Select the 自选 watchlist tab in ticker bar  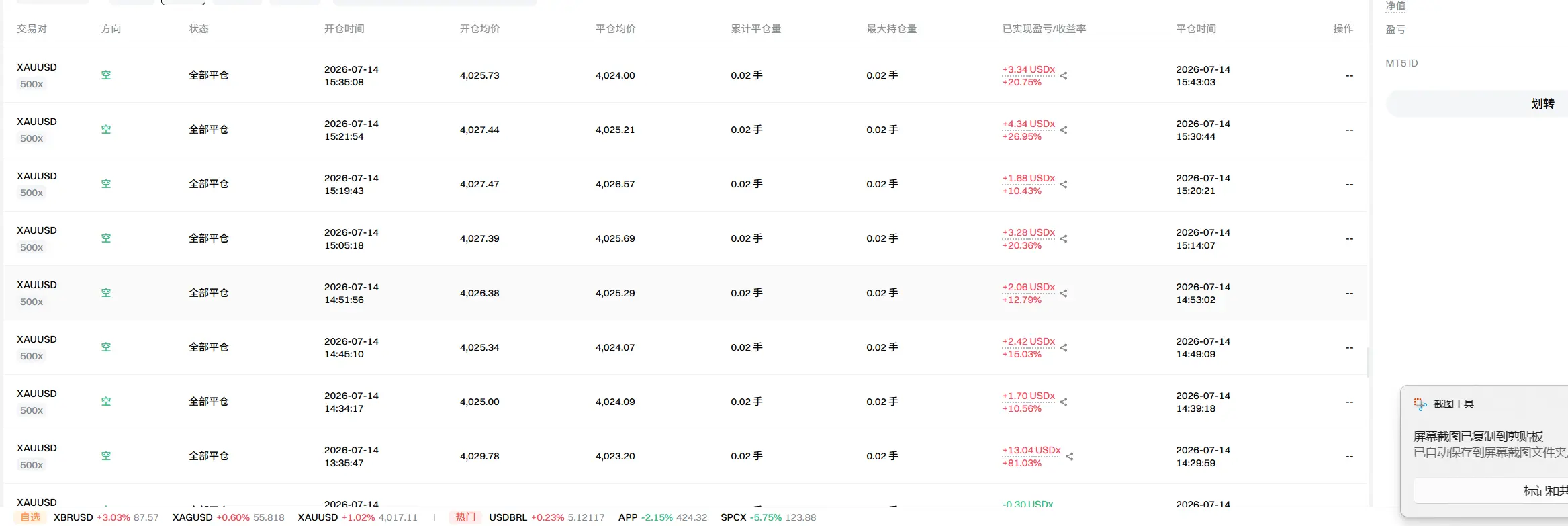coord(30,517)
